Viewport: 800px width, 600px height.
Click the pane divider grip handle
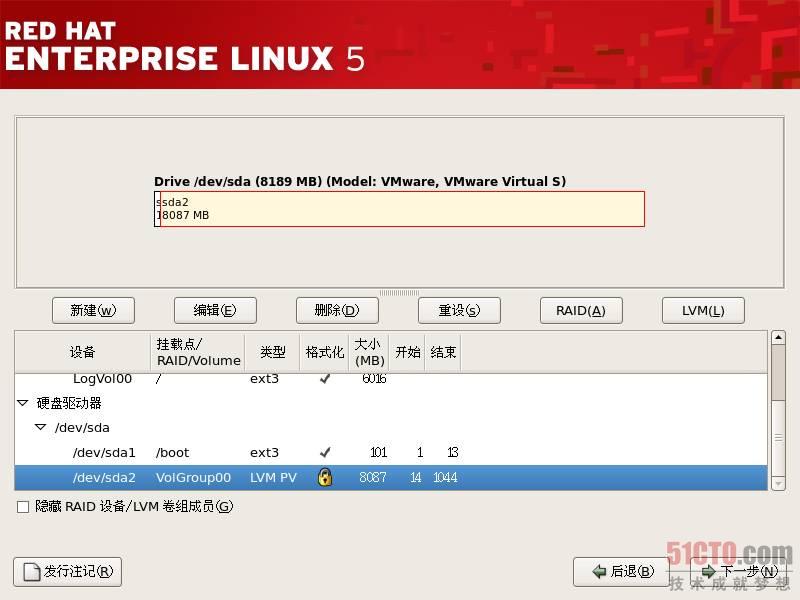click(399, 293)
